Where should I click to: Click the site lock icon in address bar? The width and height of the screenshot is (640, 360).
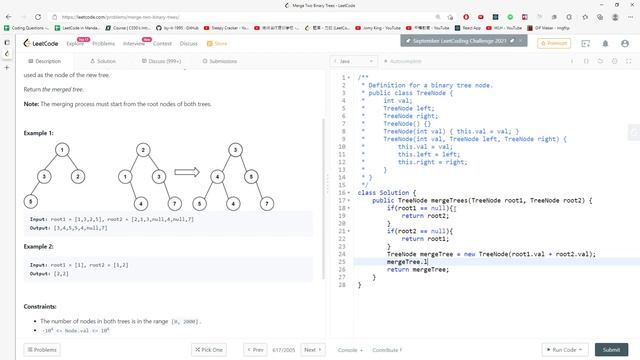54,17
